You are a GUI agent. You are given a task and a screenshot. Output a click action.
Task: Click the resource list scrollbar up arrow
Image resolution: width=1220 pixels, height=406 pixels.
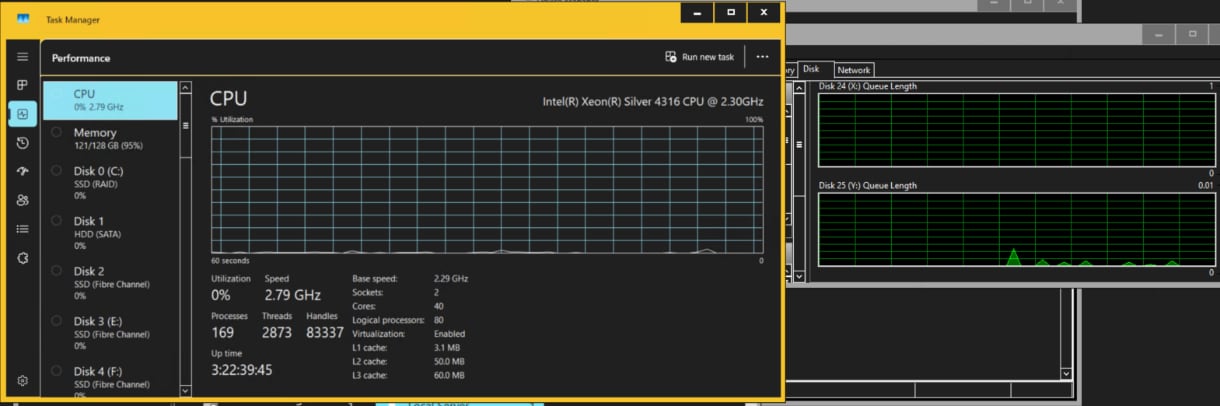pyautogui.click(x=185, y=88)
